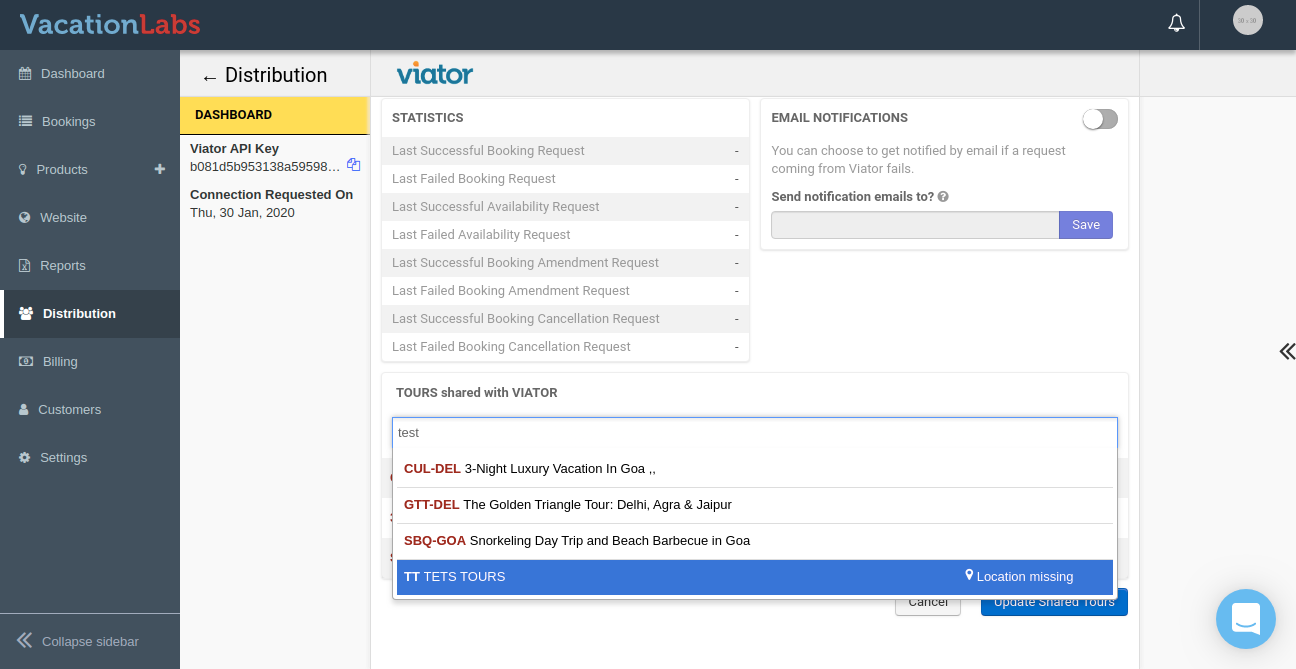Expand the right side panel chevrons
Viewport: 1296px width, 669px height.
pos(1287,351)
